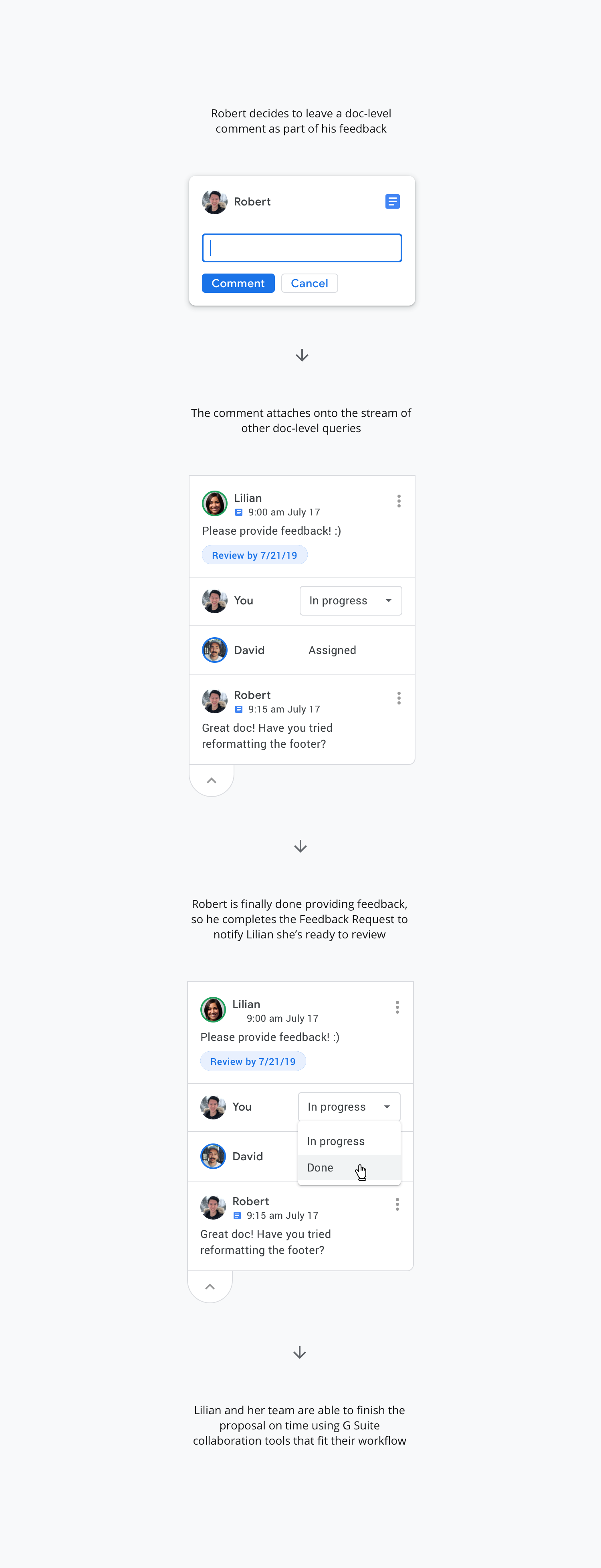Click the doc icon next to Lilian's 9:00 am timestamp
The image size is (601, 1568).
[239, 513]
